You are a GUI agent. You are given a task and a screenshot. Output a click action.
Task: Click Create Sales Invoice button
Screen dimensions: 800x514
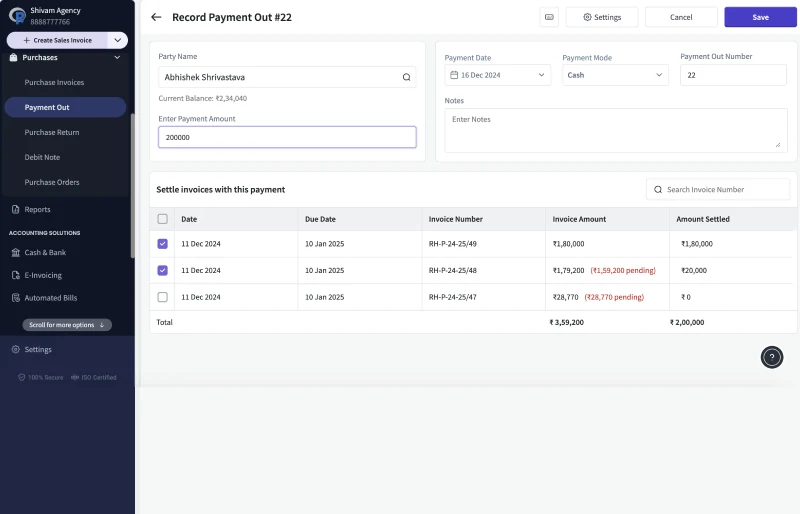click(57, 40)
